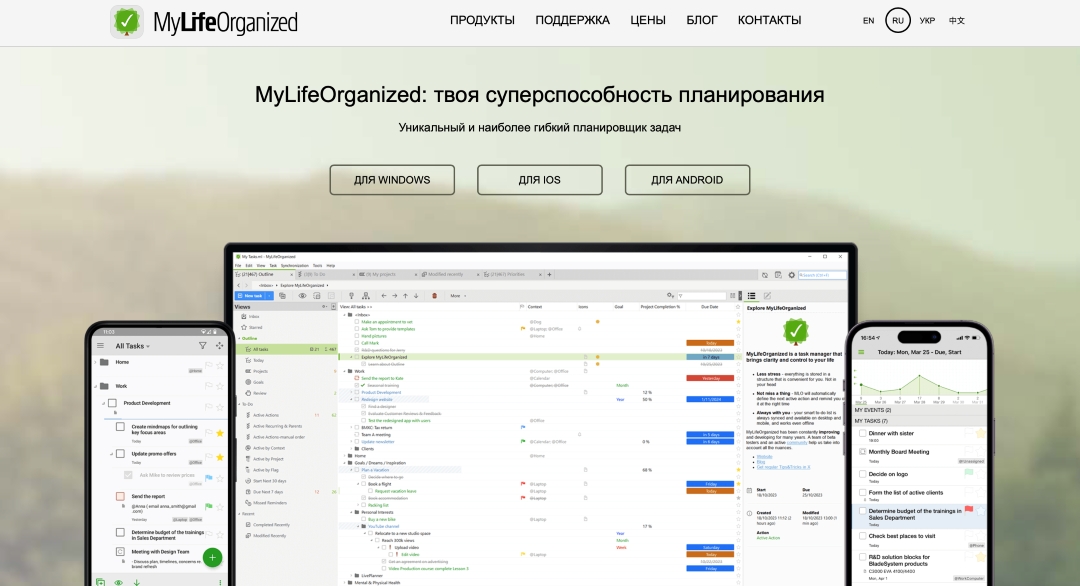
Task: Click the MyLifeOrganized green checkmark logo
Action: [127, 22]
